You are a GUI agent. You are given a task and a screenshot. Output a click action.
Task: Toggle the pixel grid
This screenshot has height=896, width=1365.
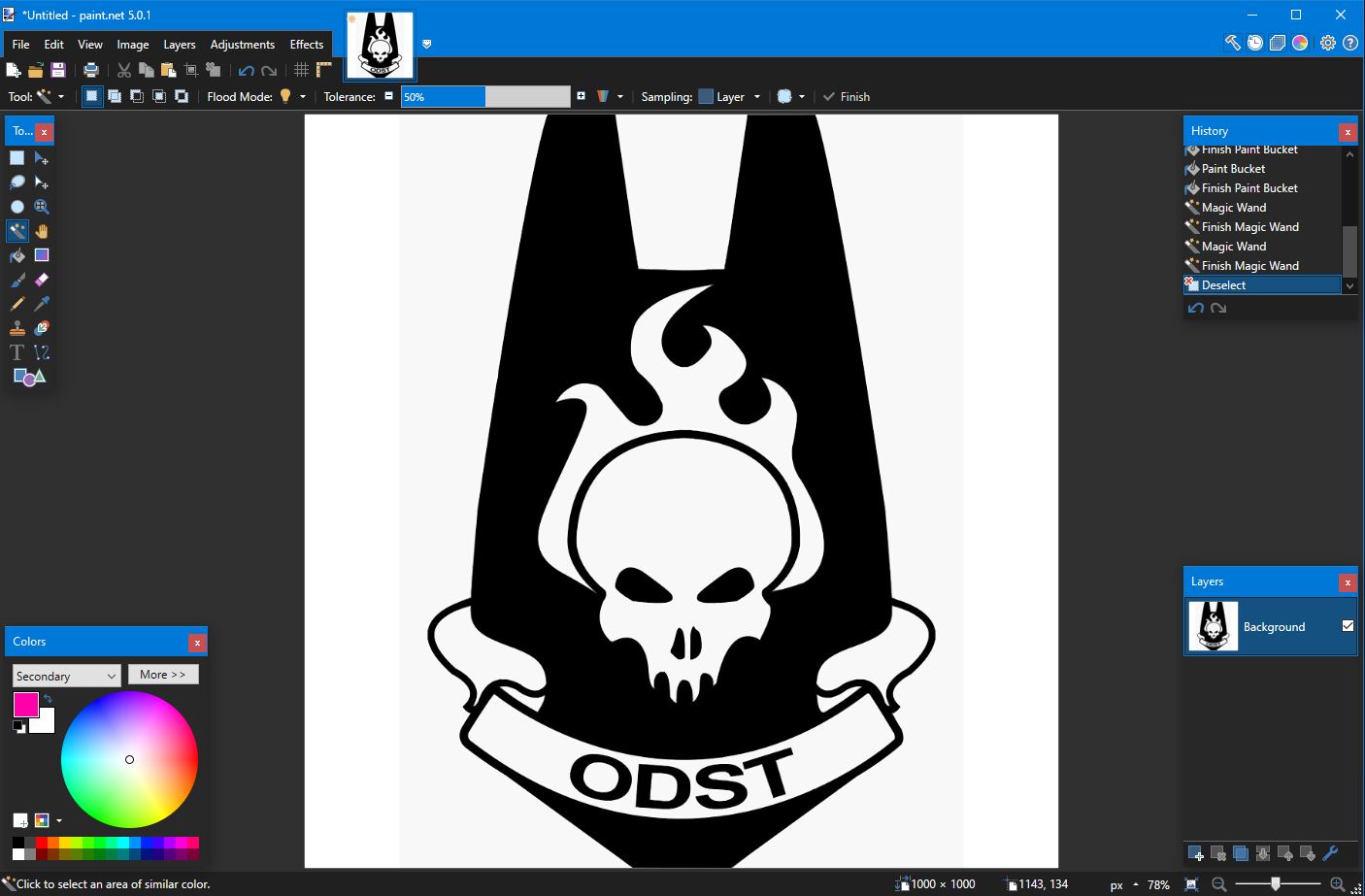[302, 70]
